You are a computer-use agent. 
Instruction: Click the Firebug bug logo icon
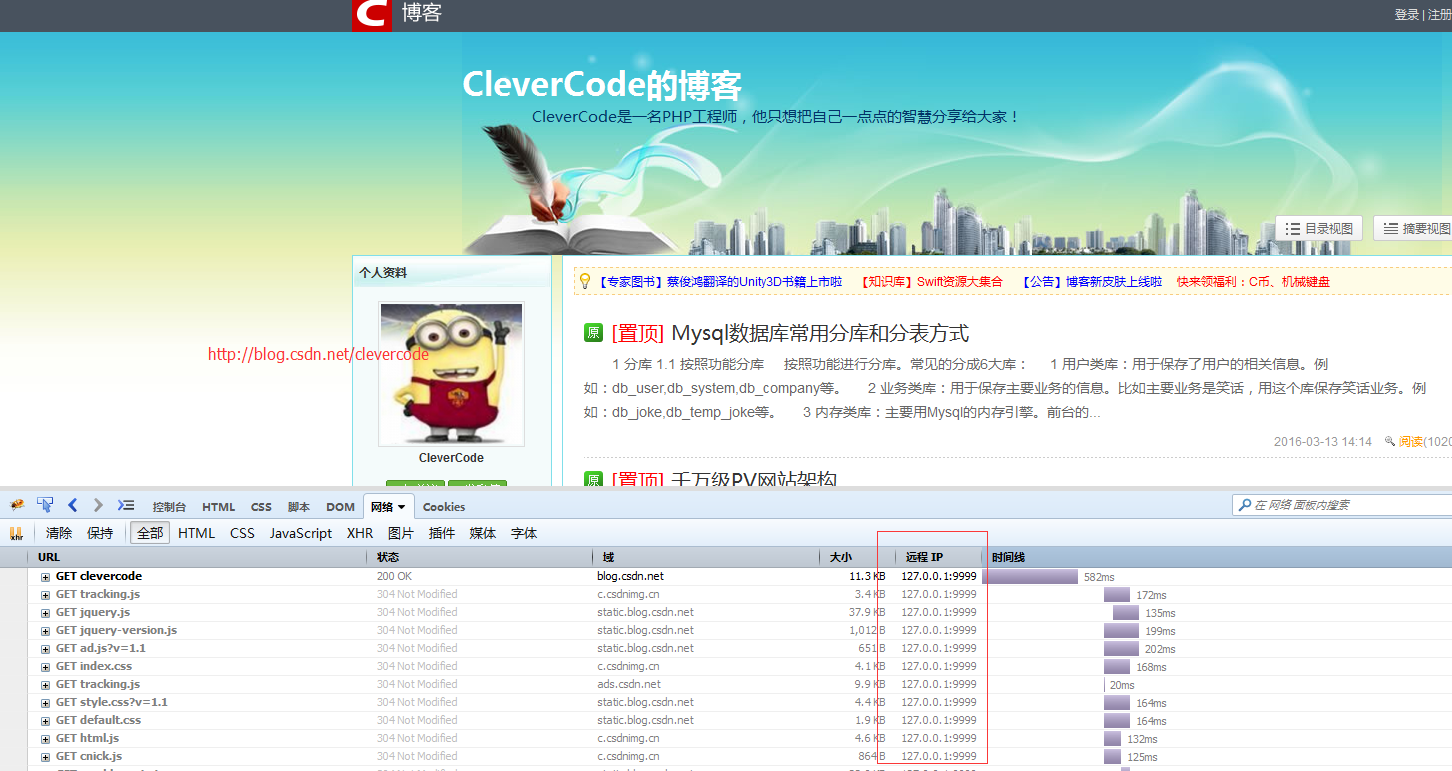pyautogui.click(x=17, y=505)
